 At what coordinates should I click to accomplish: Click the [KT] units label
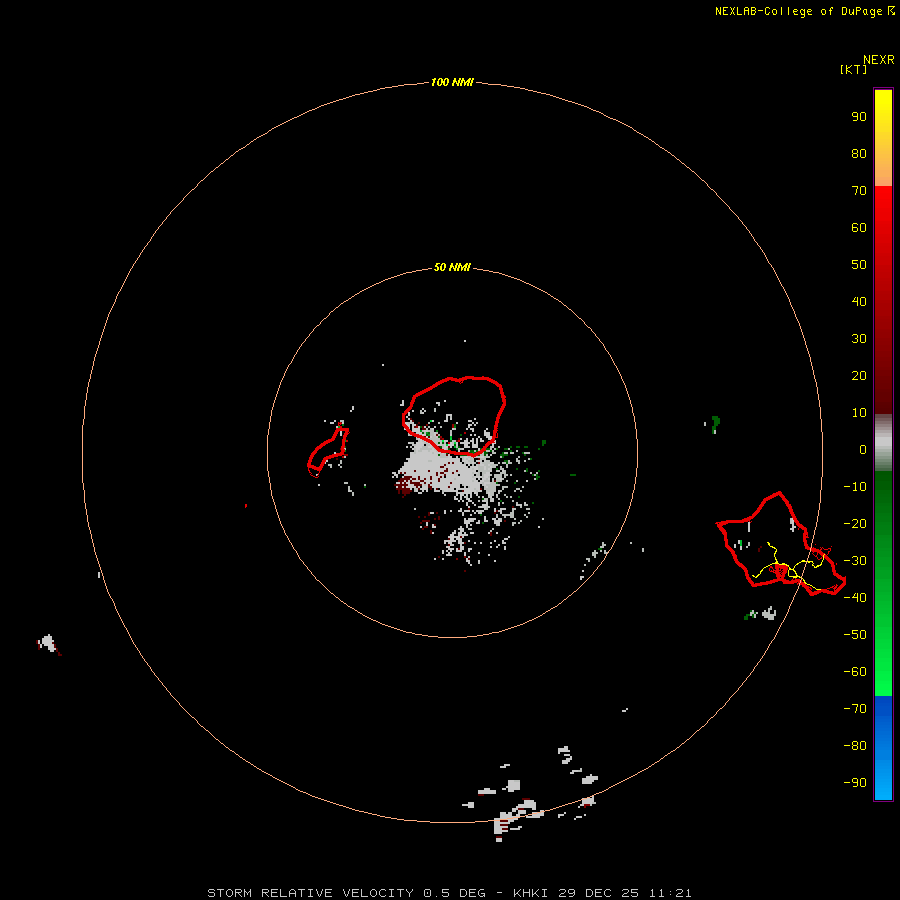pyautogui.click(x=854, y=69)
